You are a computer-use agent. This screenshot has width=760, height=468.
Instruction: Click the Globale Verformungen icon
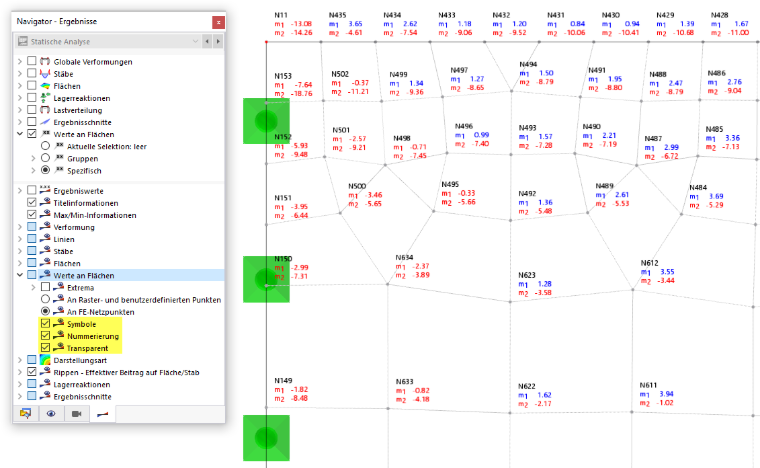[45, 61]
